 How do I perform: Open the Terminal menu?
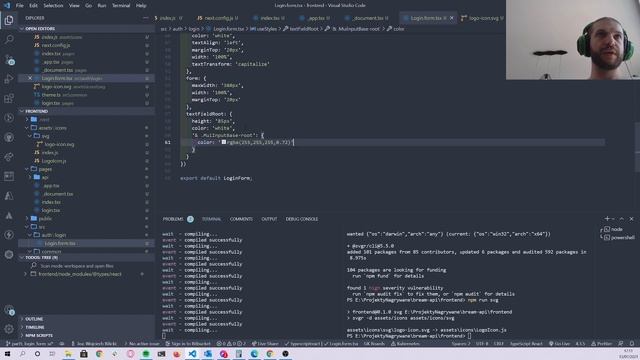[121, 6]
